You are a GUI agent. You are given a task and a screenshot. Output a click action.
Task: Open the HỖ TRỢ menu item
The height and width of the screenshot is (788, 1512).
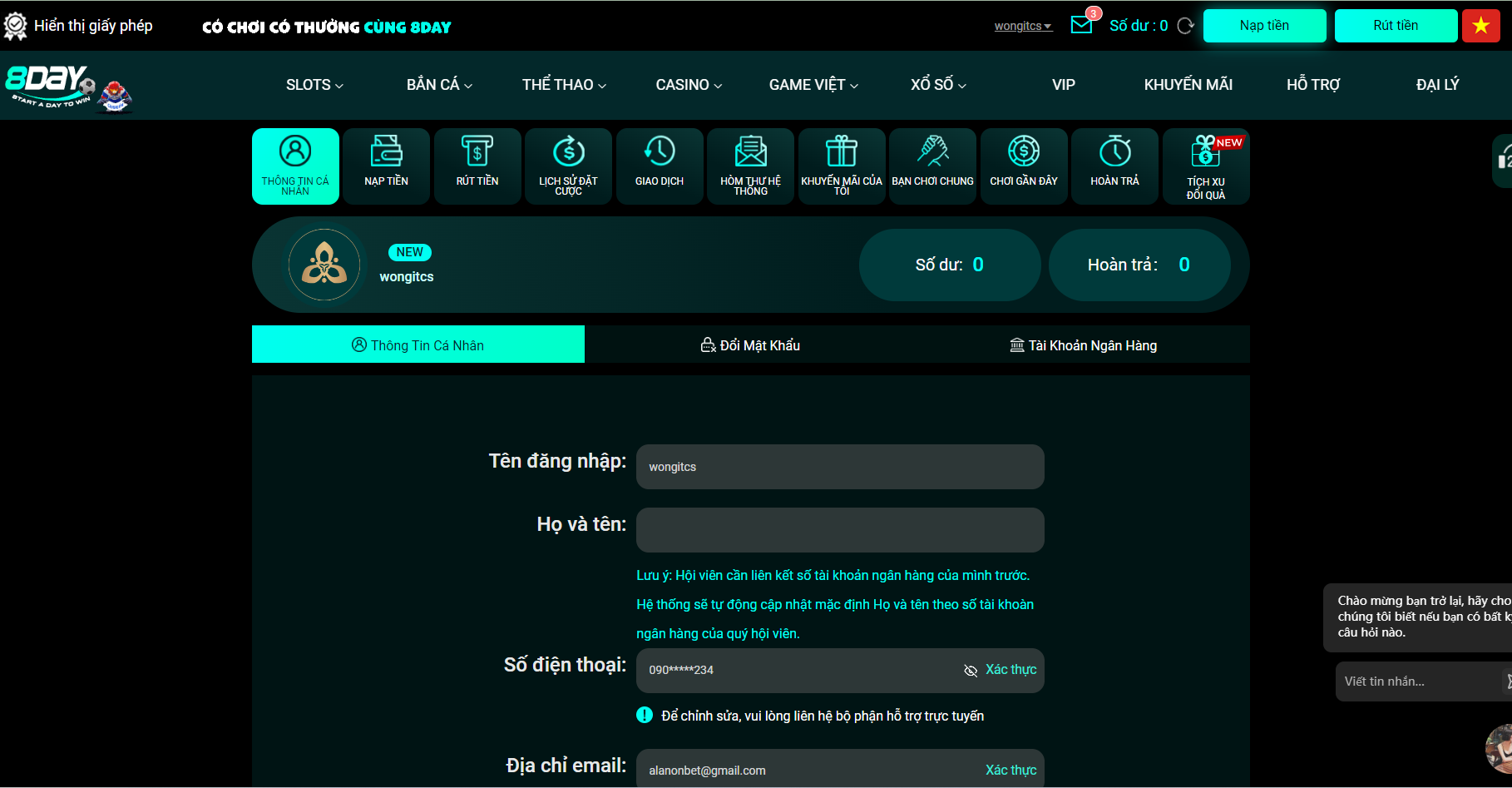point(1313,85)
